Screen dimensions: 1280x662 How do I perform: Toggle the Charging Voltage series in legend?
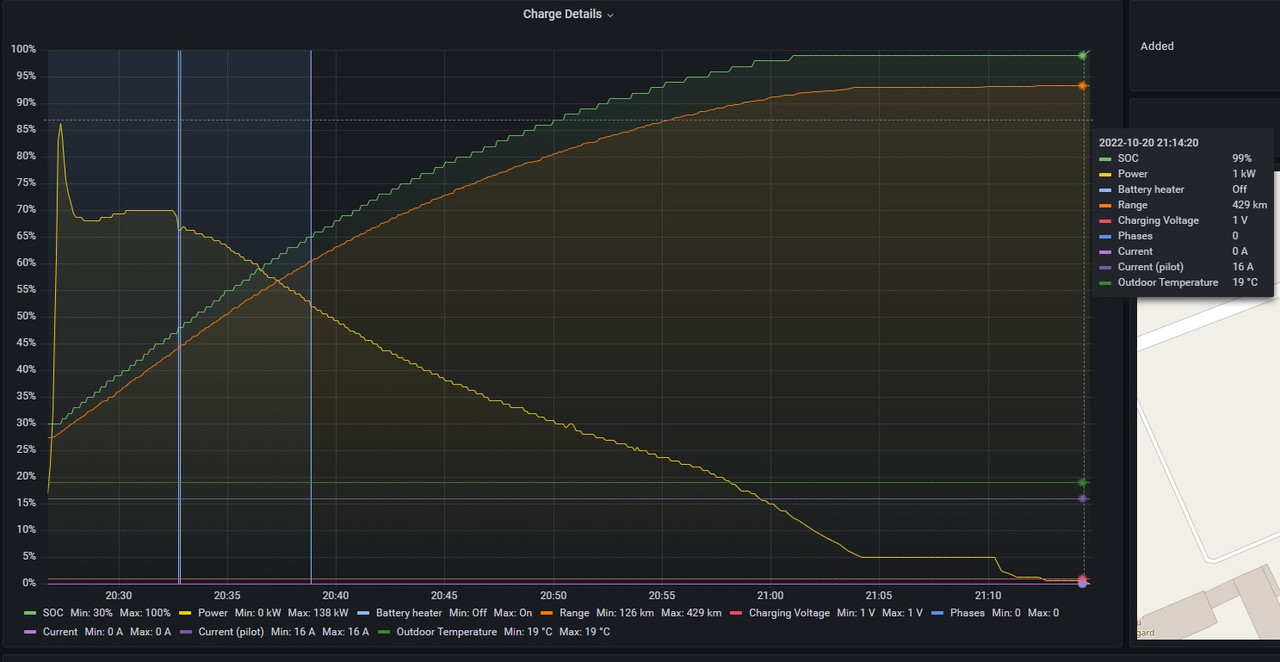[789, 613]
